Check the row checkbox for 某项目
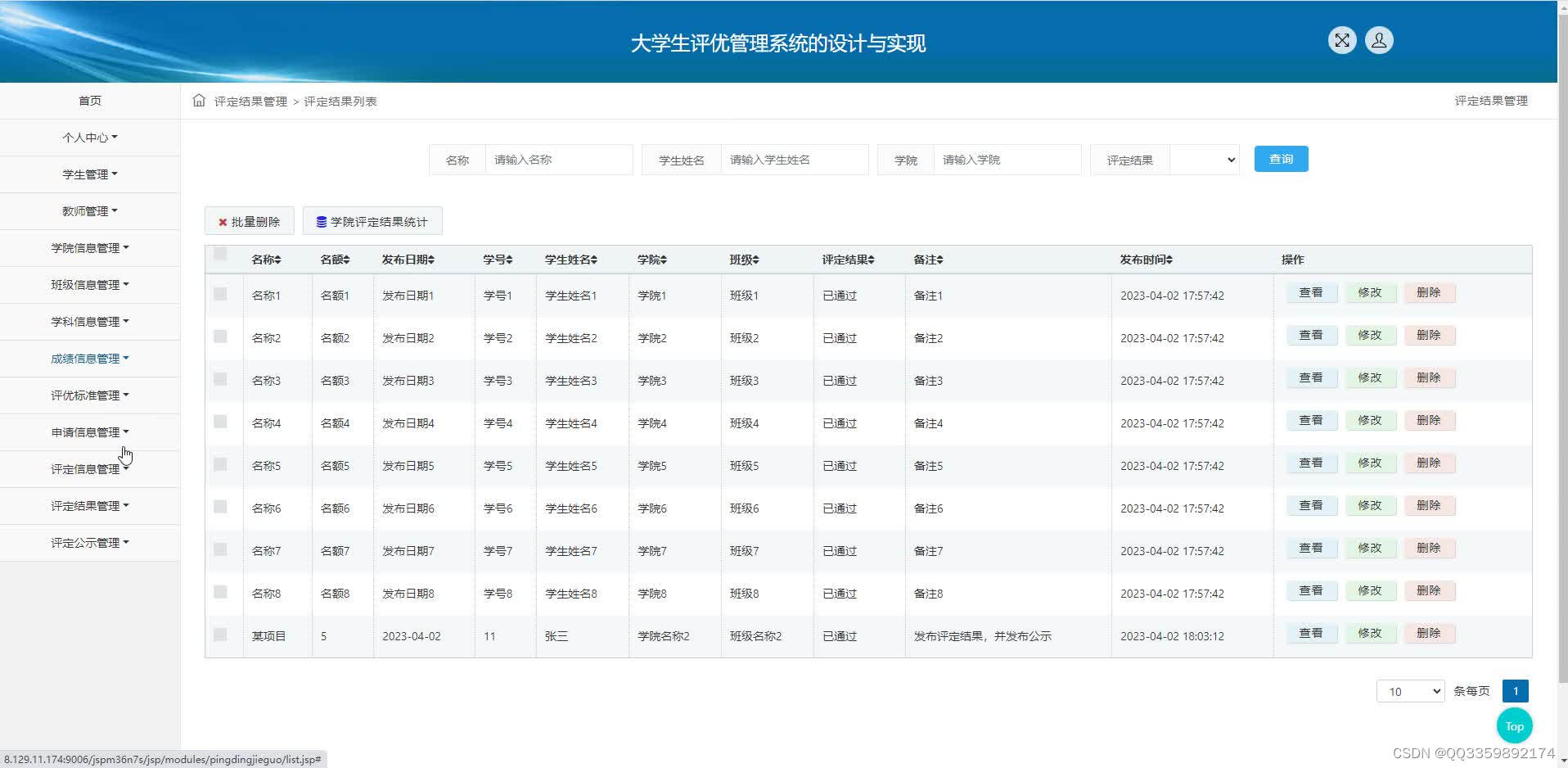Viewport: 1568px width, 768px height. click(x=220, y=635)
